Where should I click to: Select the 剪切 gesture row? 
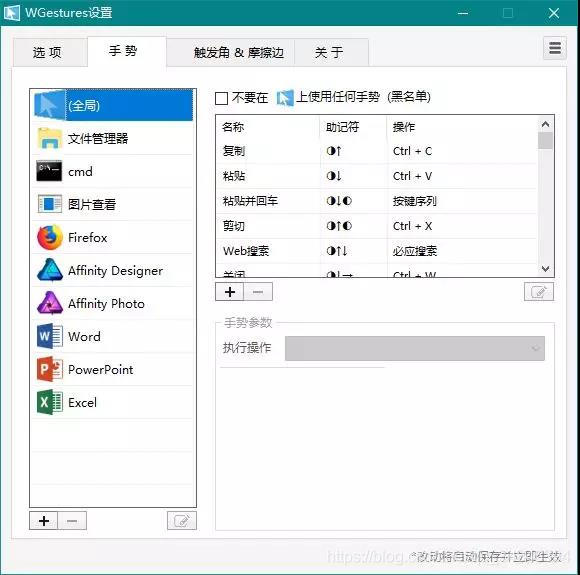point(377,226)
